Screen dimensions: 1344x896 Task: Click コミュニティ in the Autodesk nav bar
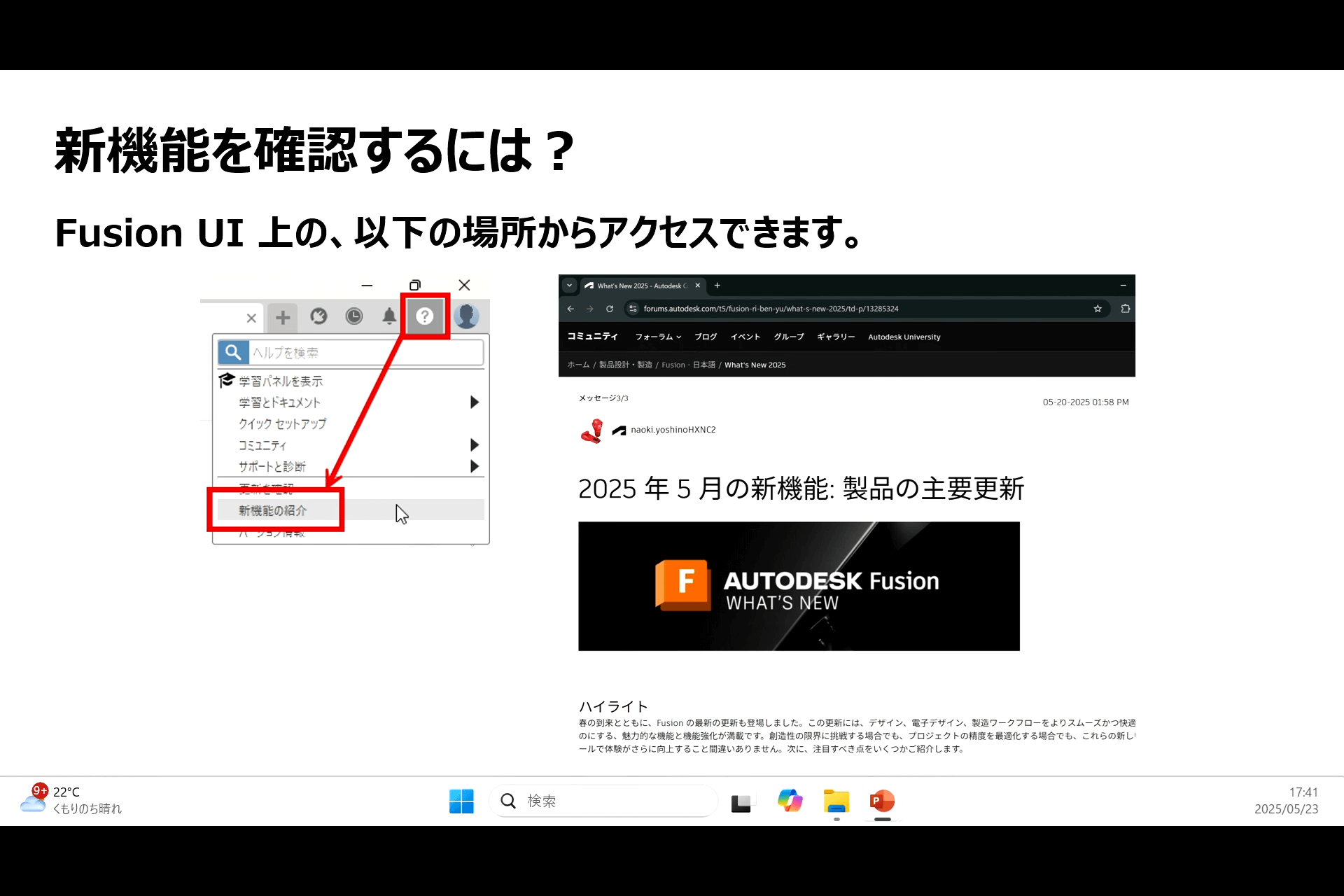click(x=592, y=337)
